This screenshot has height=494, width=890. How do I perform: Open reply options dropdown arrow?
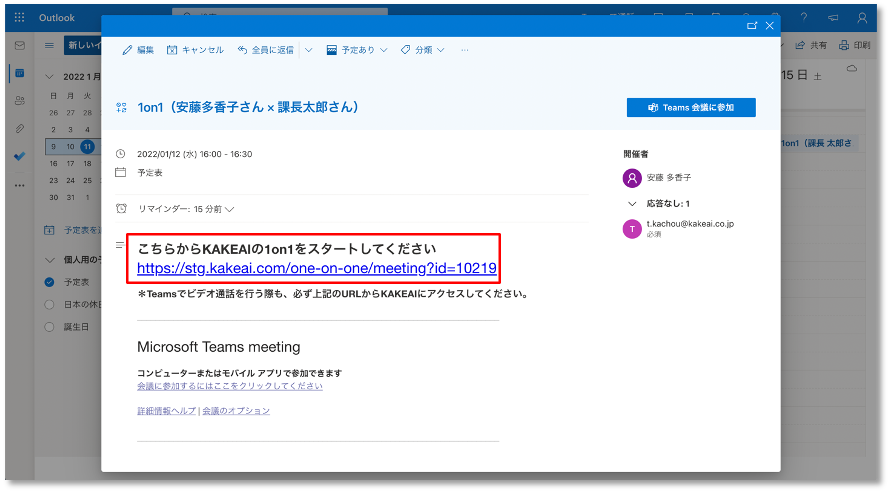click(308, 50)
